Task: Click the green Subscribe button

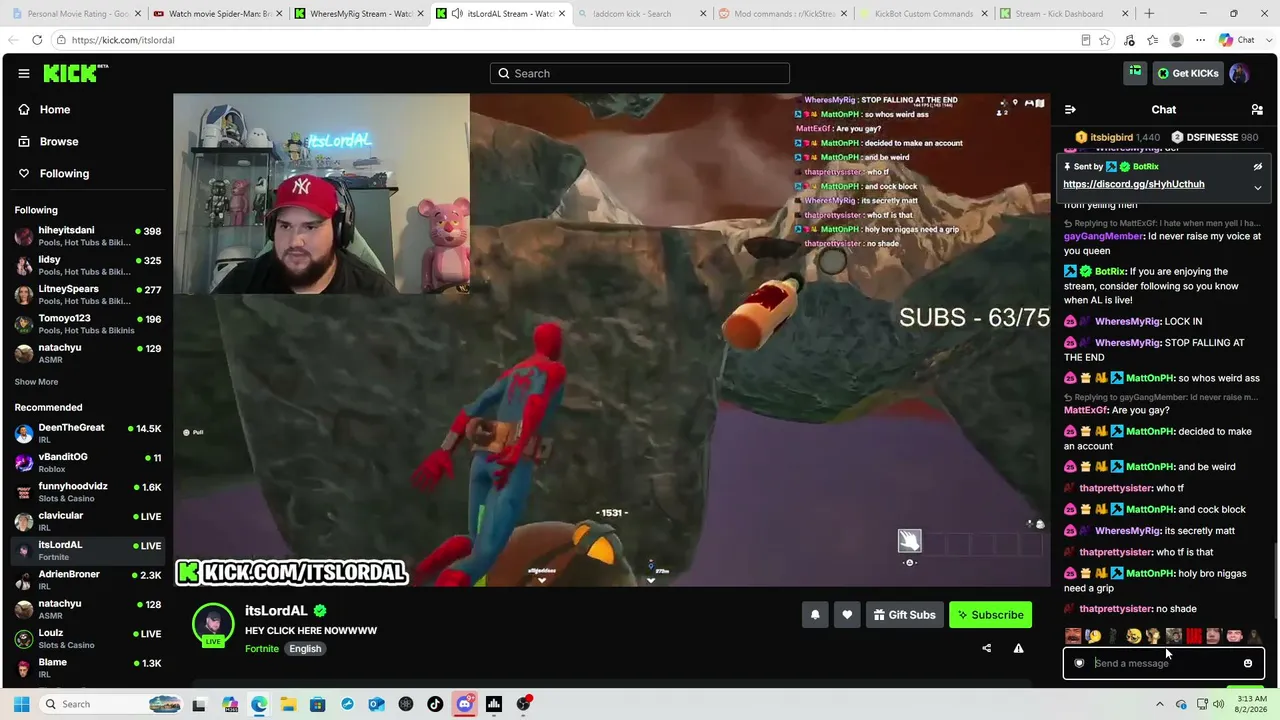Action: pos(990,615)
